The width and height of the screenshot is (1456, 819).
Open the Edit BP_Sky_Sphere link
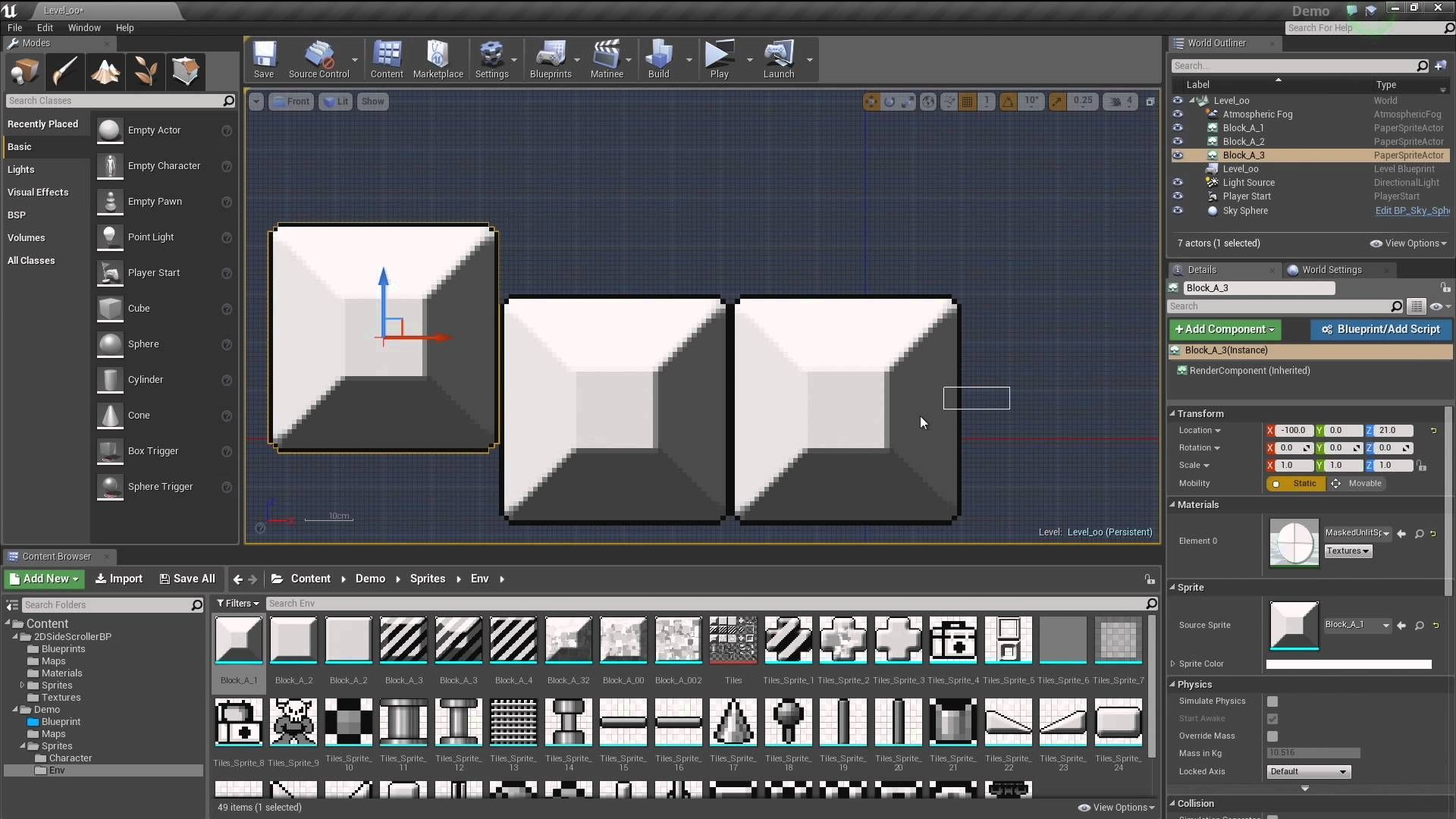pos(1412,211)
